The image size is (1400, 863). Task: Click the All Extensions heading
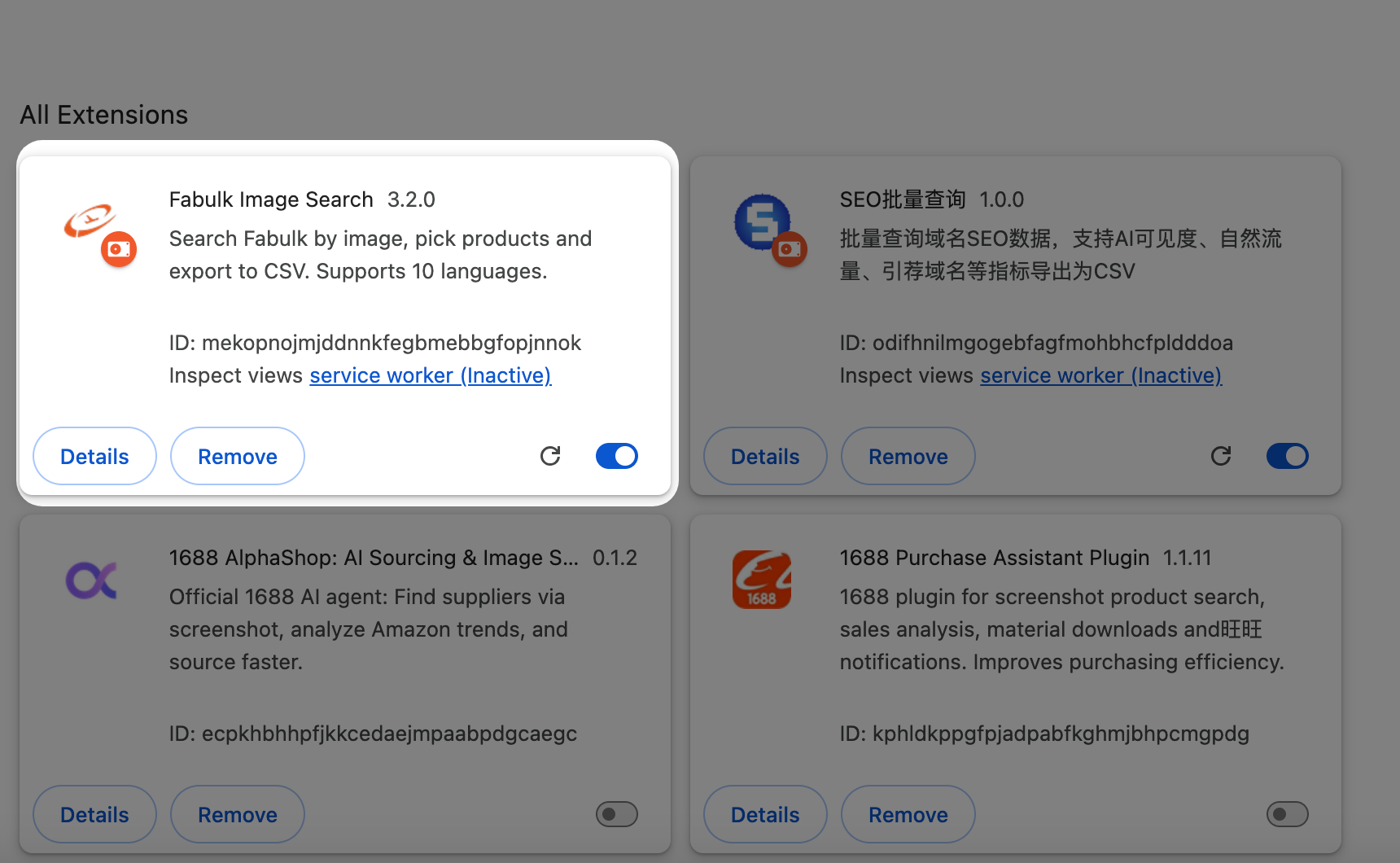(104, 115)
